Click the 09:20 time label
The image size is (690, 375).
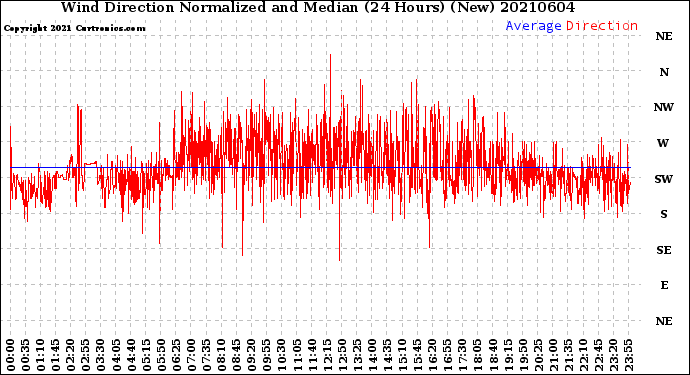tap(252, 355)
